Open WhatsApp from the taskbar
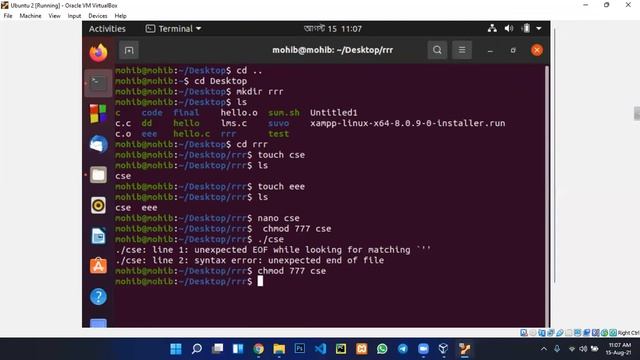This screenshot has height=360, width=640. point(382,349)
